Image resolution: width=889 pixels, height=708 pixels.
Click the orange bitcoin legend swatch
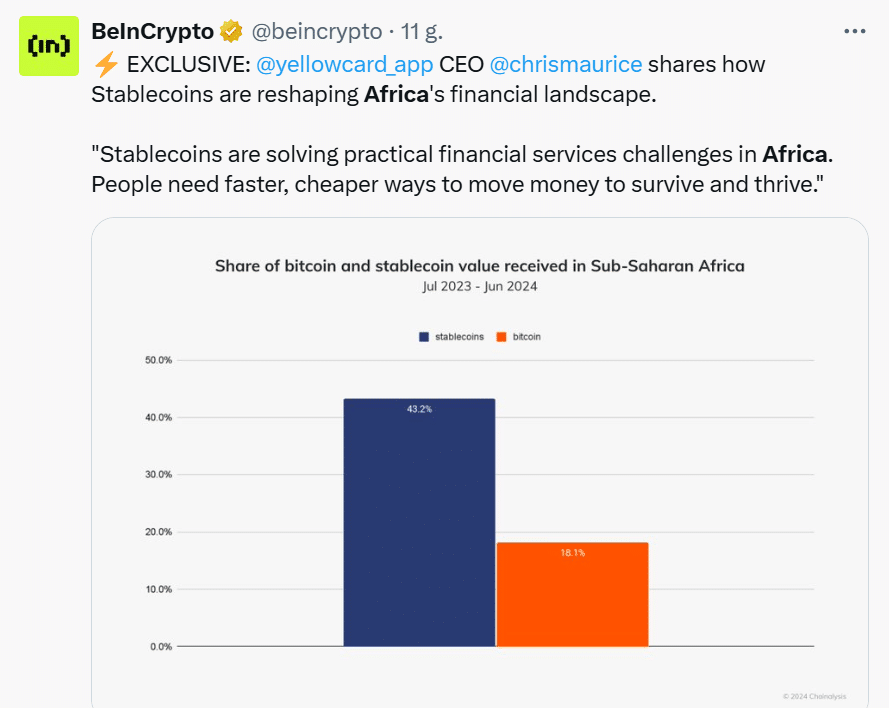(x=501, y=337)
